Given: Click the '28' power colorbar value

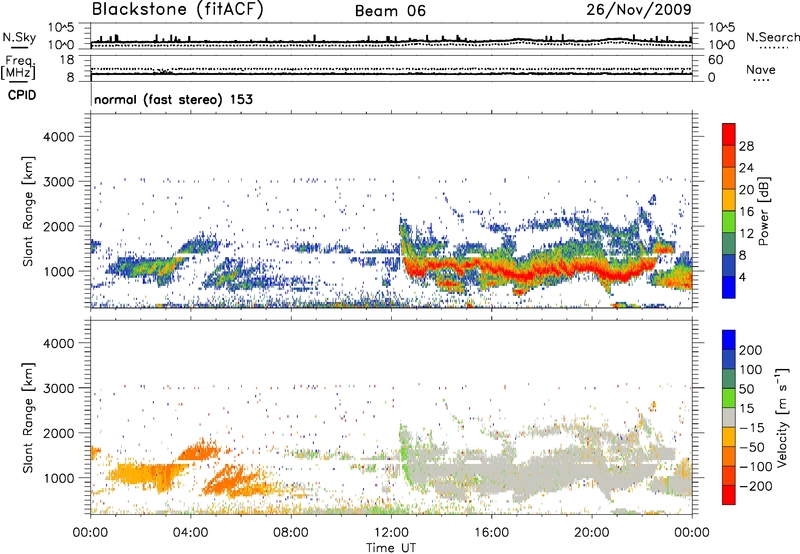Looking at the screenshot, I should pos(746,146).
